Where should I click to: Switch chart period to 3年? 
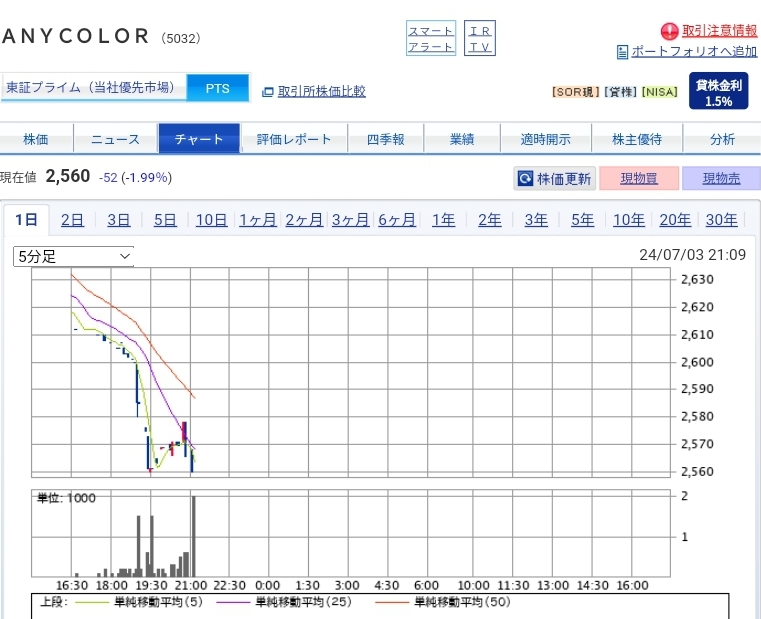[x=536, y=220]
